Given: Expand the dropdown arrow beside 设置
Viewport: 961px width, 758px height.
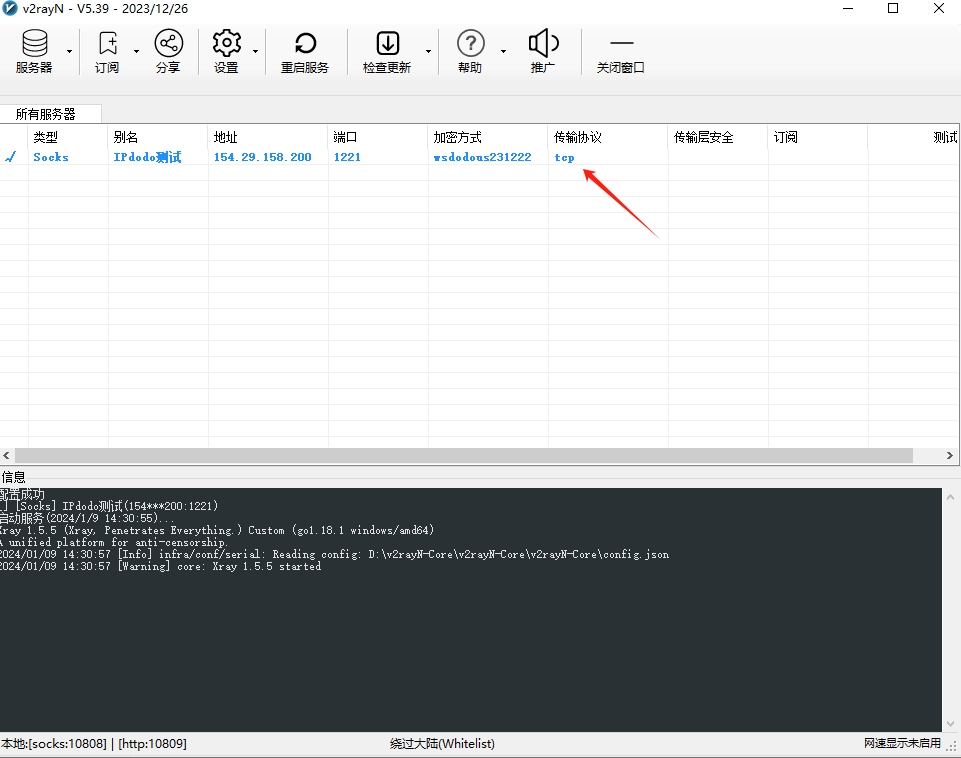Looking at the screenshot, I should (256, 51).
